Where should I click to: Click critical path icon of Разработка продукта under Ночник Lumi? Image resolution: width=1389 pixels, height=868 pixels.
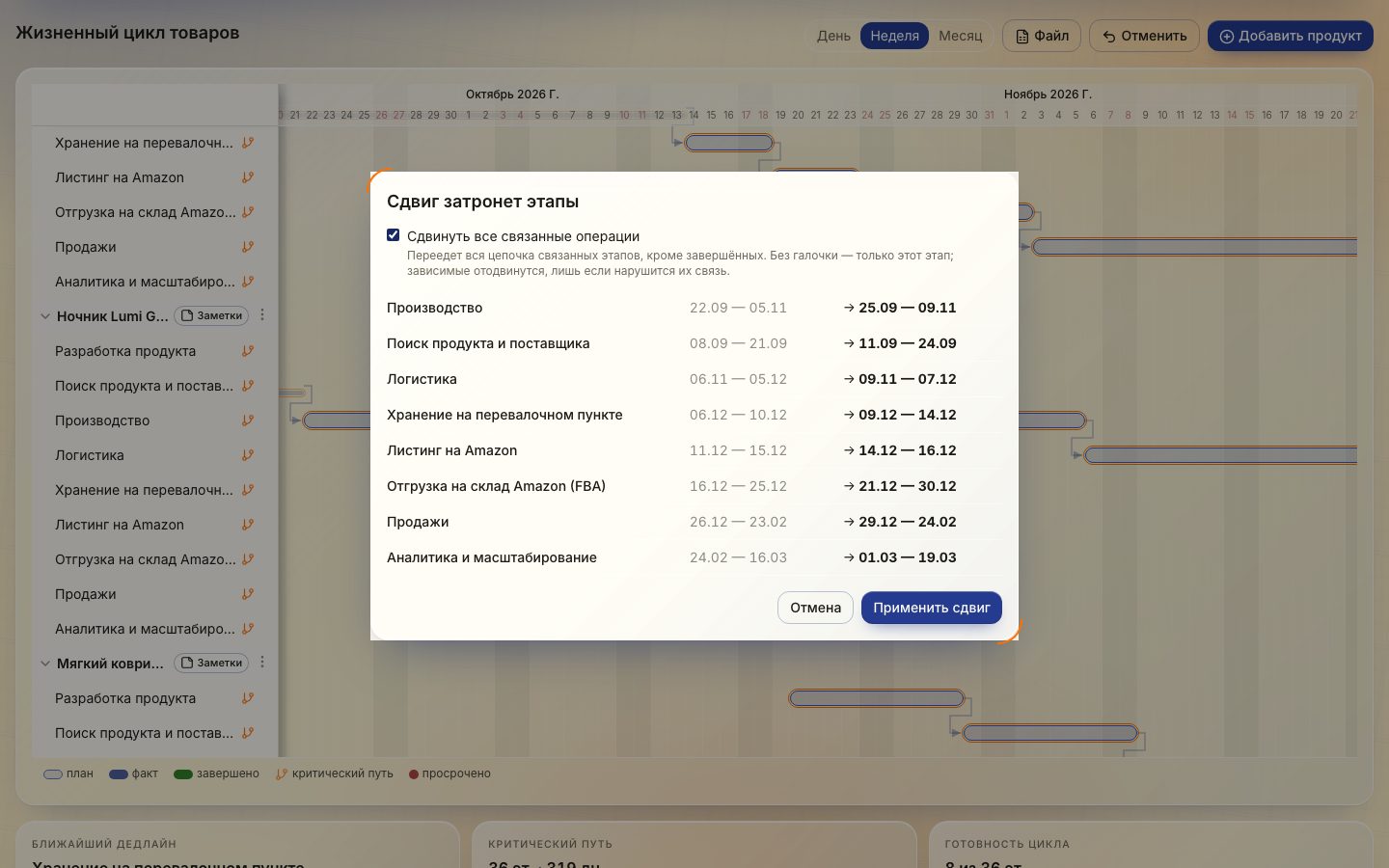248,351
